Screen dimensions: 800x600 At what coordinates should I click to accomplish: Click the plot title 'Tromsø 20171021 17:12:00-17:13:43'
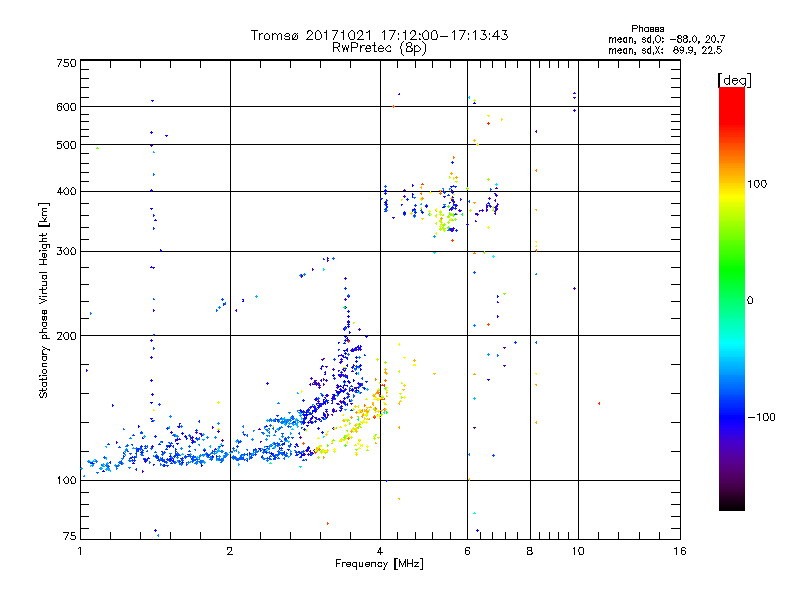(x=379, y=35)
